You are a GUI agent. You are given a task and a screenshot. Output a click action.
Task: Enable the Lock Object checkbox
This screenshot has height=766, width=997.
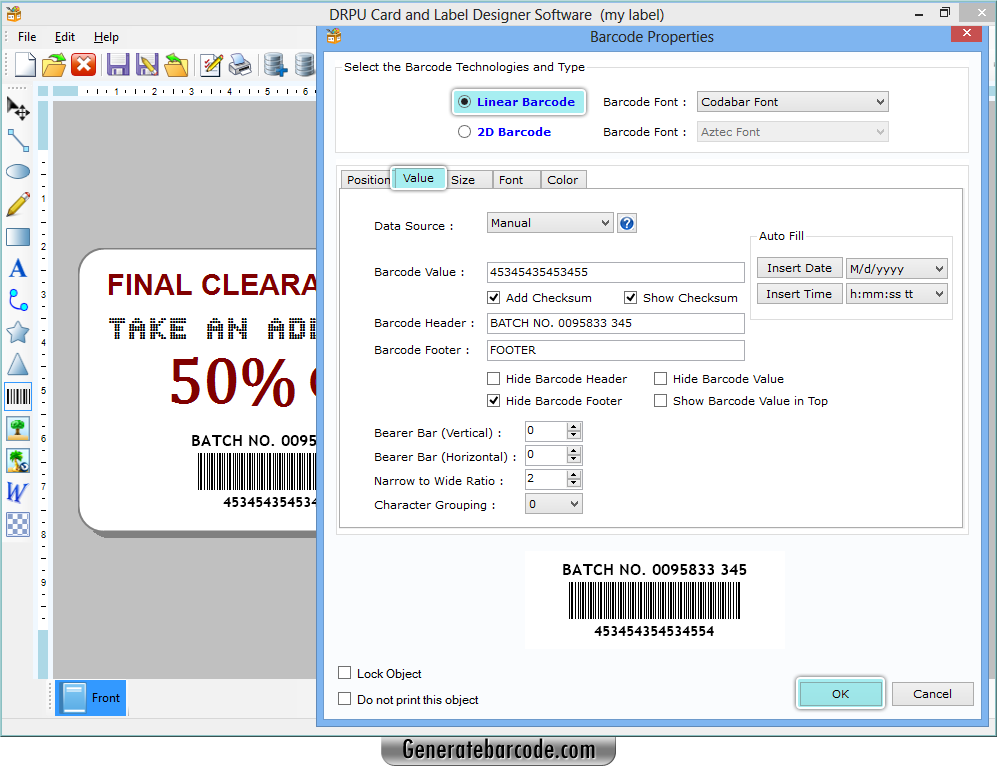[x=345, y=673]
